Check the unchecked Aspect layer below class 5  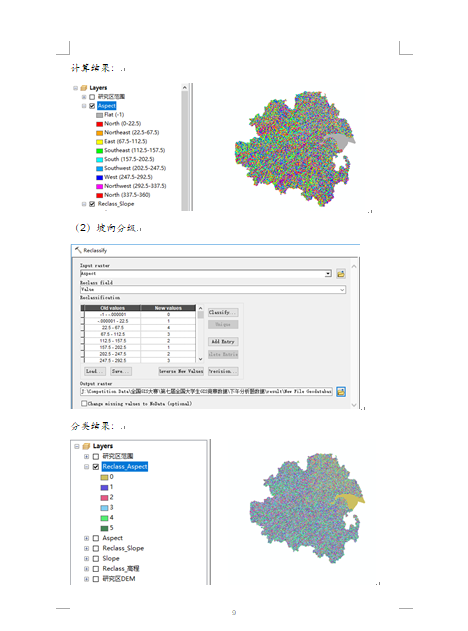point(96,538)
